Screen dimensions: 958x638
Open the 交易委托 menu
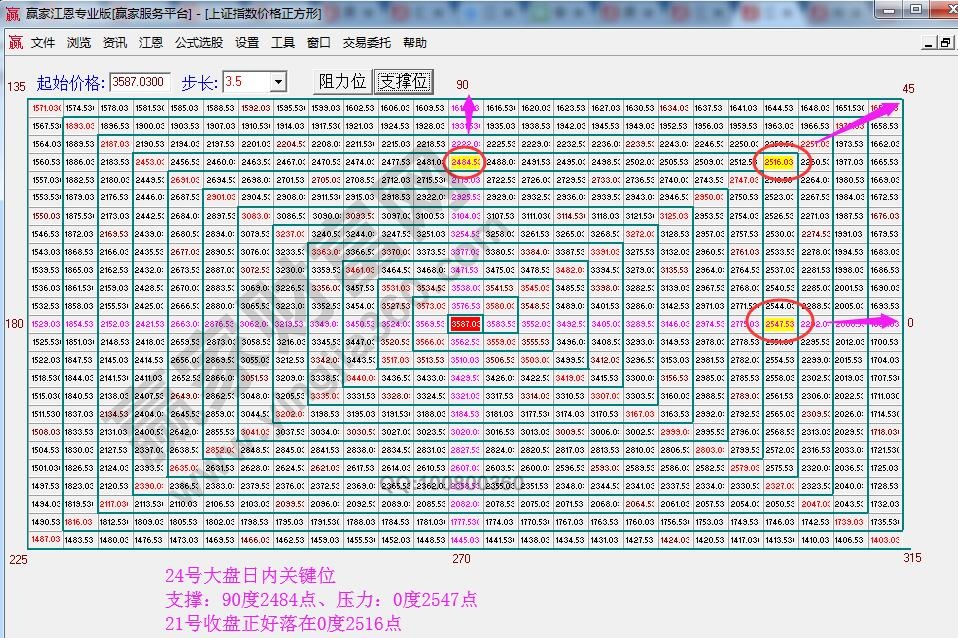[x=368, y=42]
